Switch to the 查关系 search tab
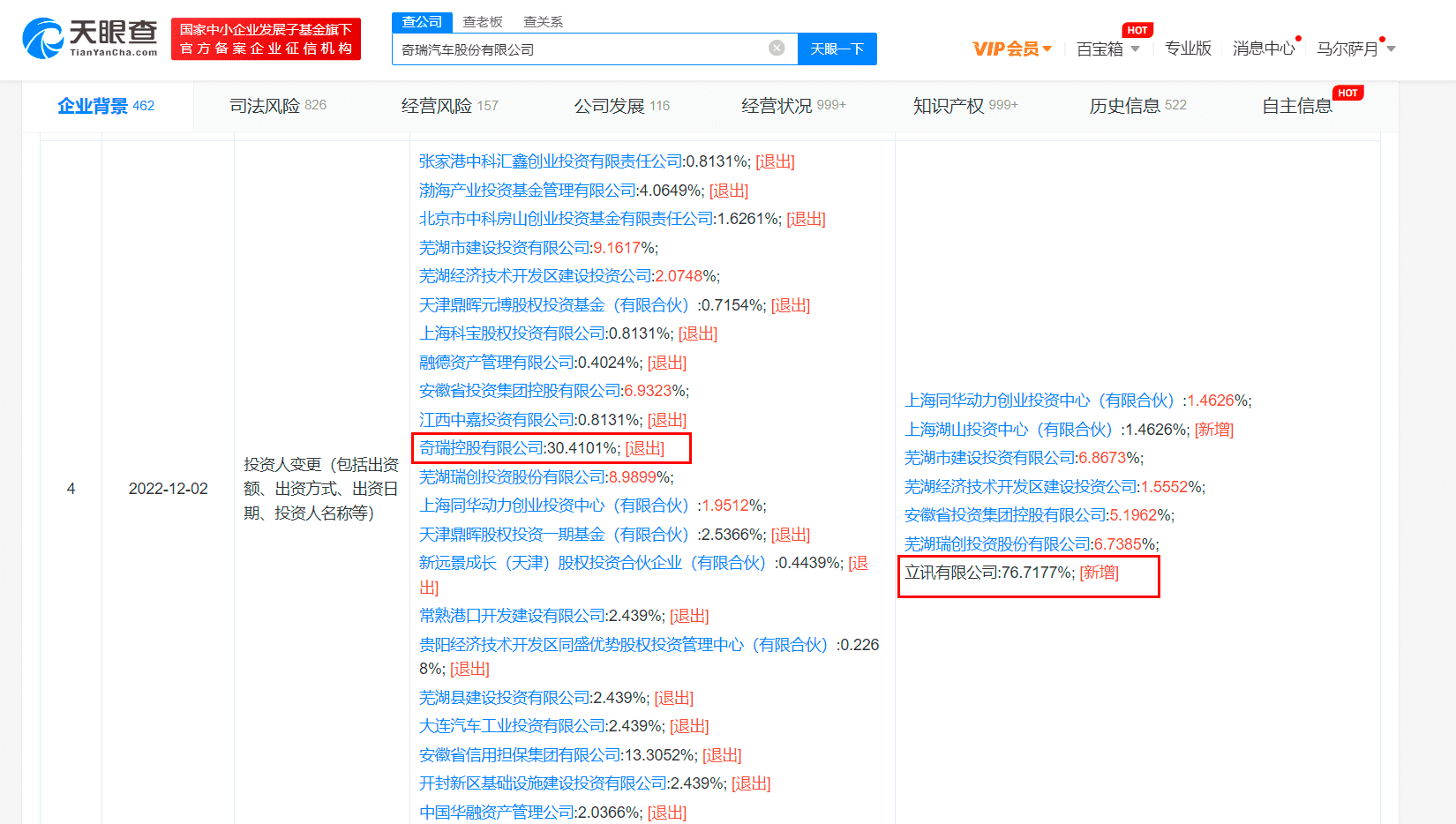This screenshot has height=824, width=1456. tap(543, 21)
